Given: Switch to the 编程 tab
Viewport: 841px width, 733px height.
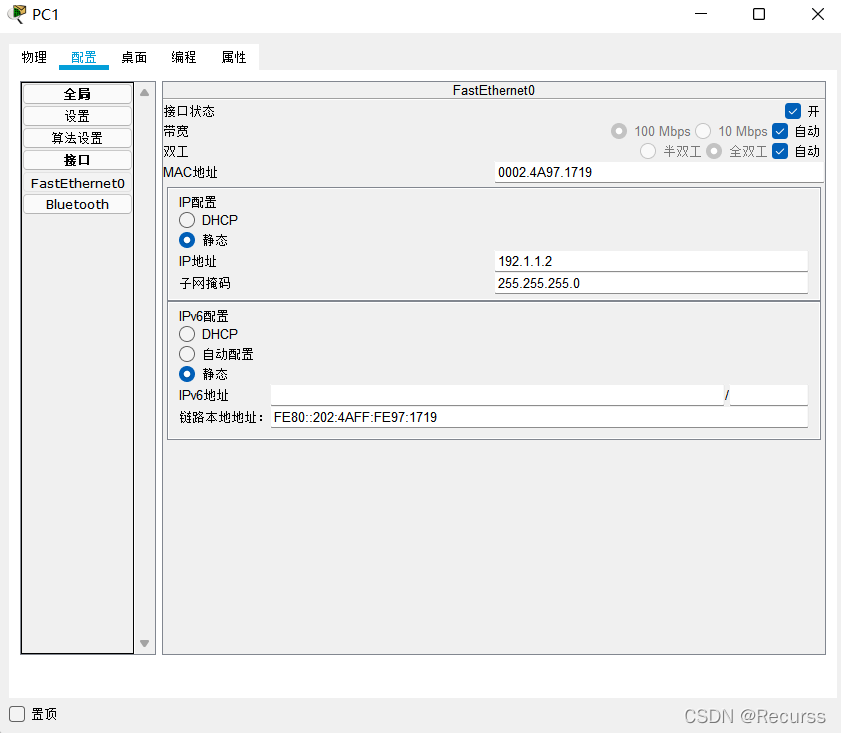Looking at the screenshot, I should point(183,57).
